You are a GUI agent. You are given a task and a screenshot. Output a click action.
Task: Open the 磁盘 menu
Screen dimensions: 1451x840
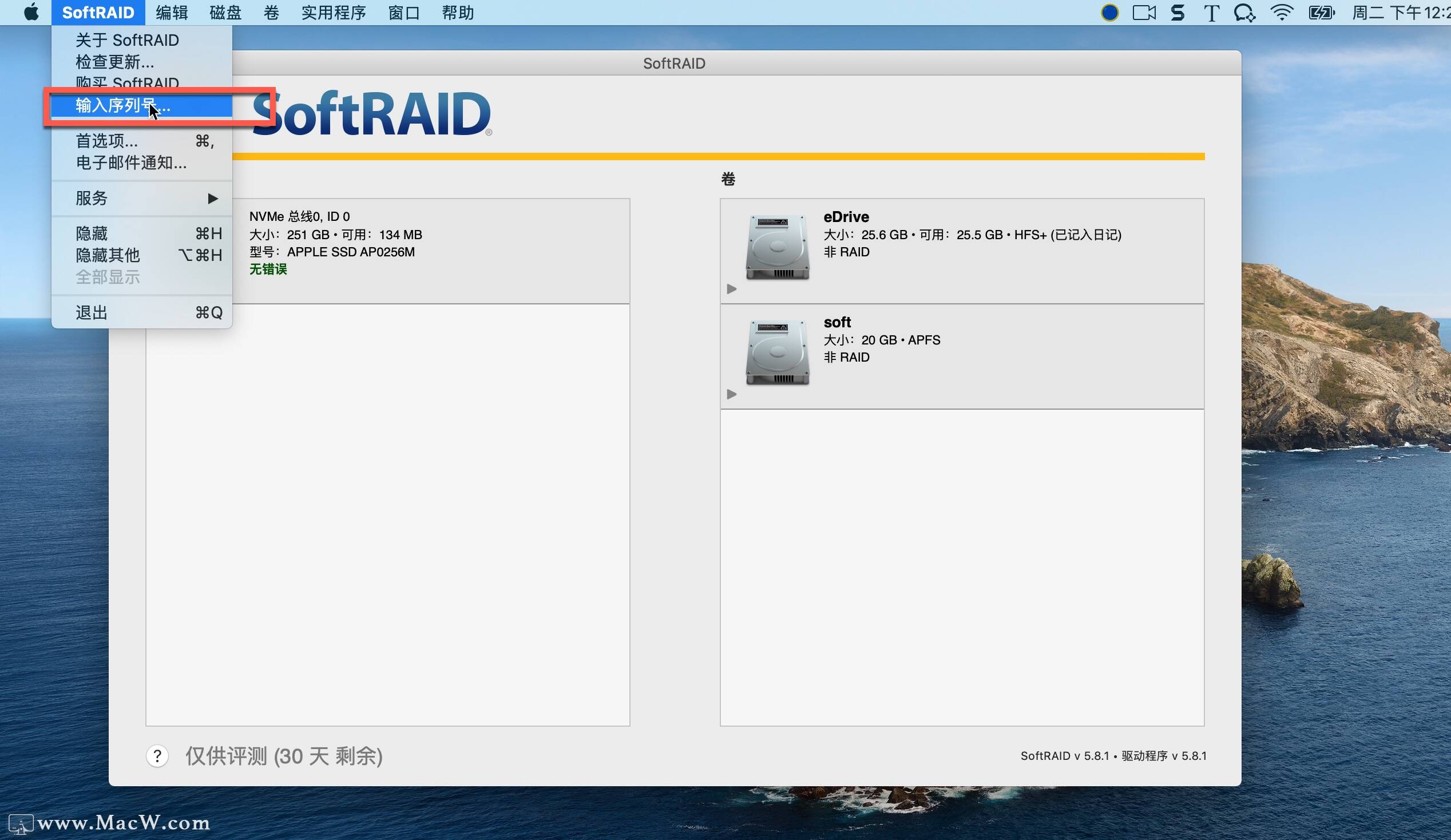(x=225, y=12)
